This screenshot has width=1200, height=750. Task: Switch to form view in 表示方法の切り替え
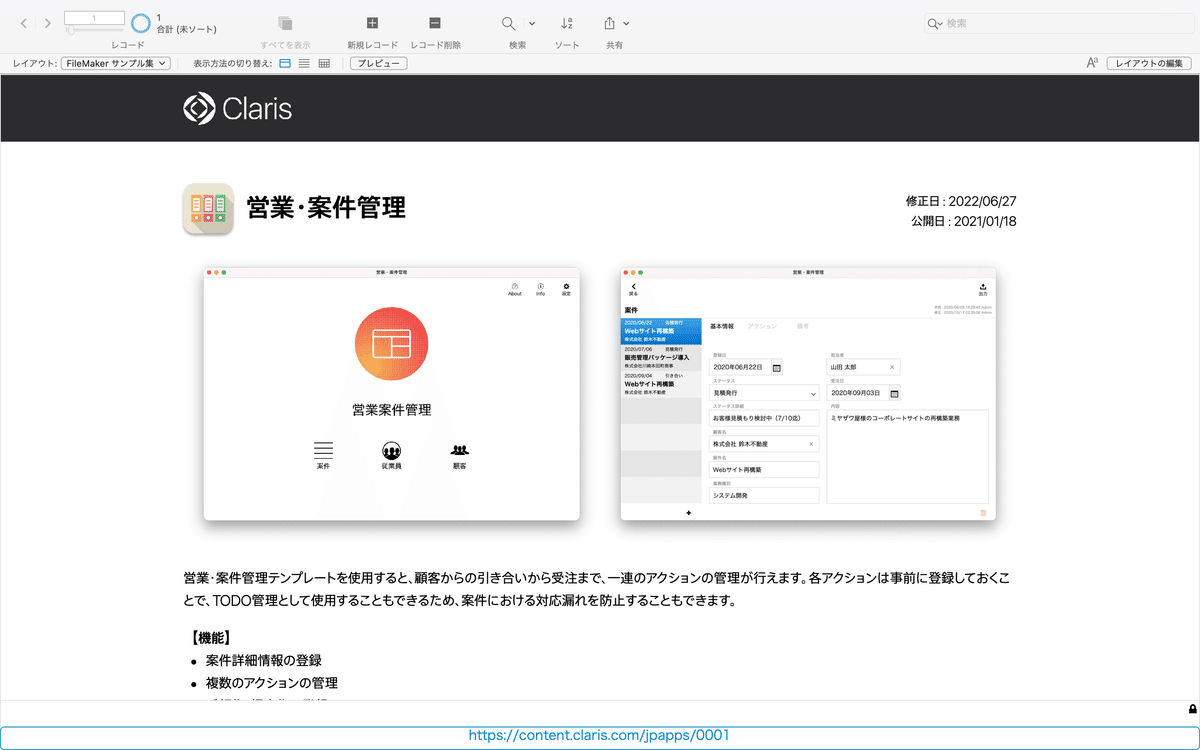pos(284,62)
